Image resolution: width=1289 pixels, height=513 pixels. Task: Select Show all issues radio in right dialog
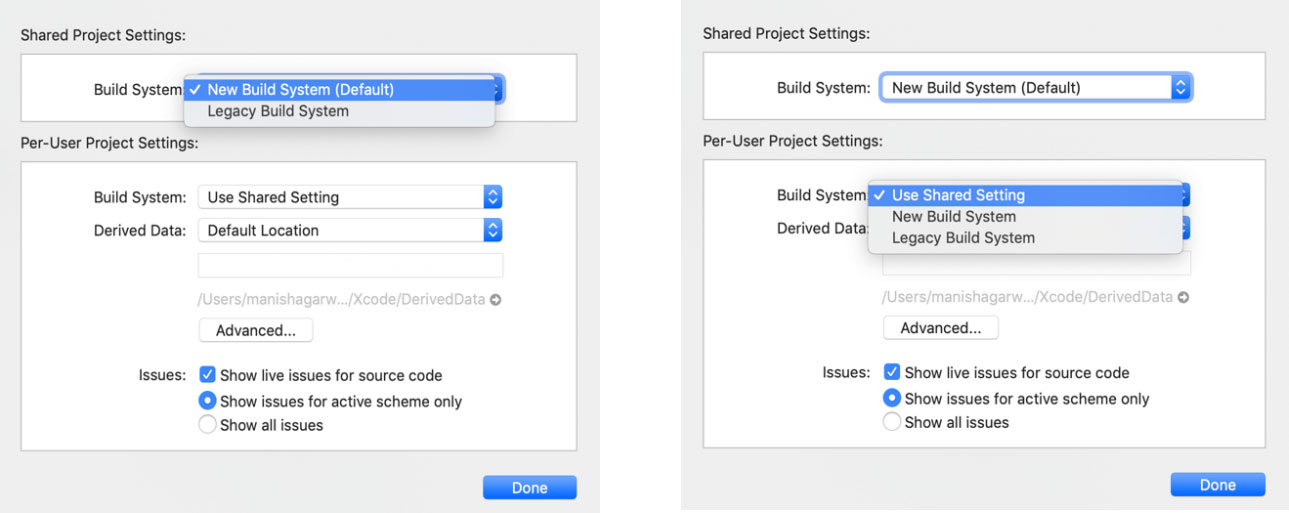pyautogui.click(x=892, y=422)
